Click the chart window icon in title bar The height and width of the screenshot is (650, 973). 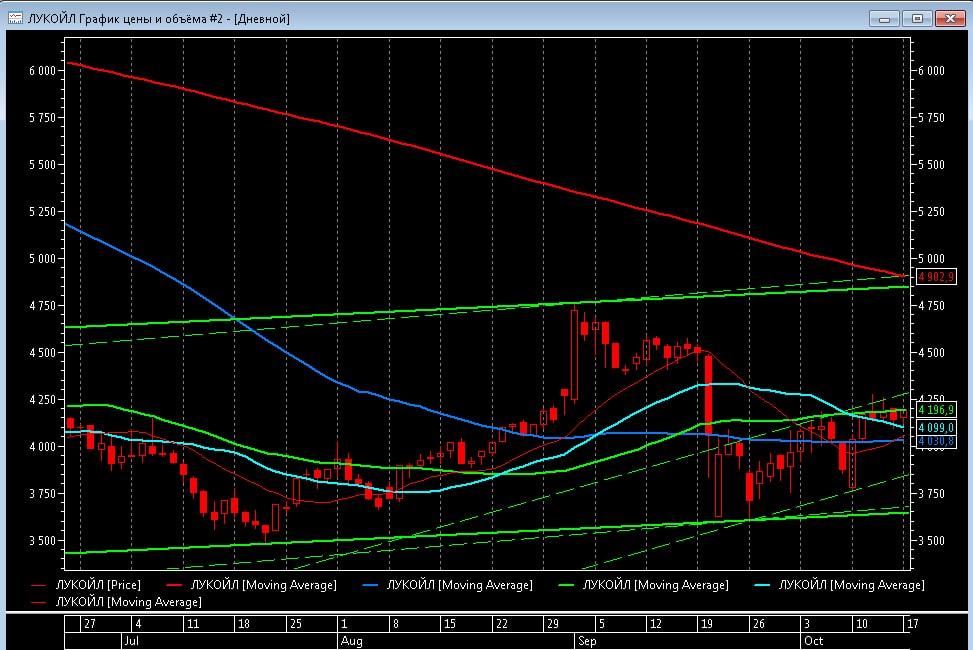pos(15,18)
